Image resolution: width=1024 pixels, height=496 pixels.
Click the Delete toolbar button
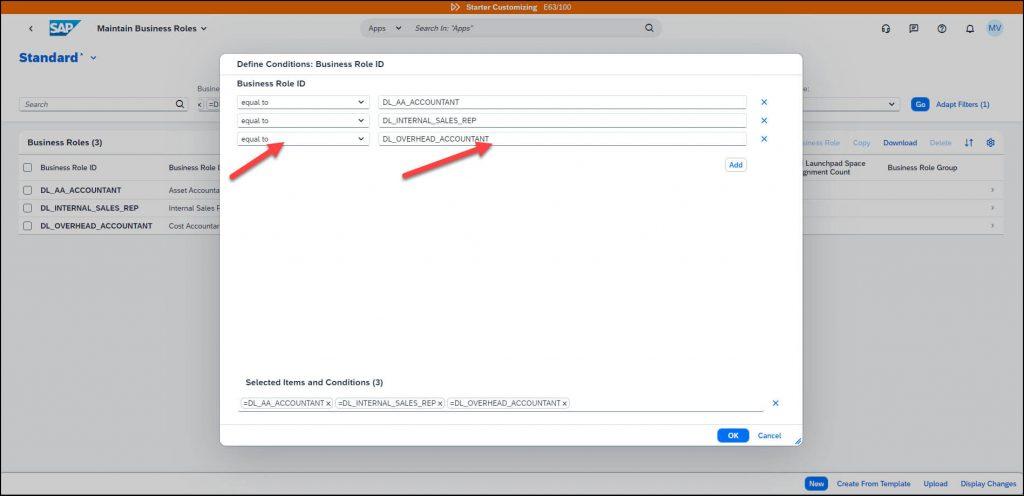(940, 143)
